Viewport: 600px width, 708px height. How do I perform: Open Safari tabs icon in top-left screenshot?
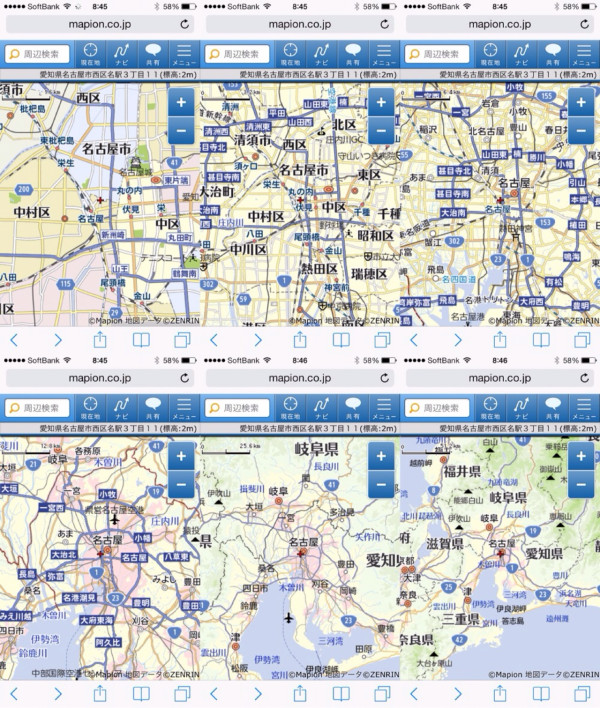point(183,340)
